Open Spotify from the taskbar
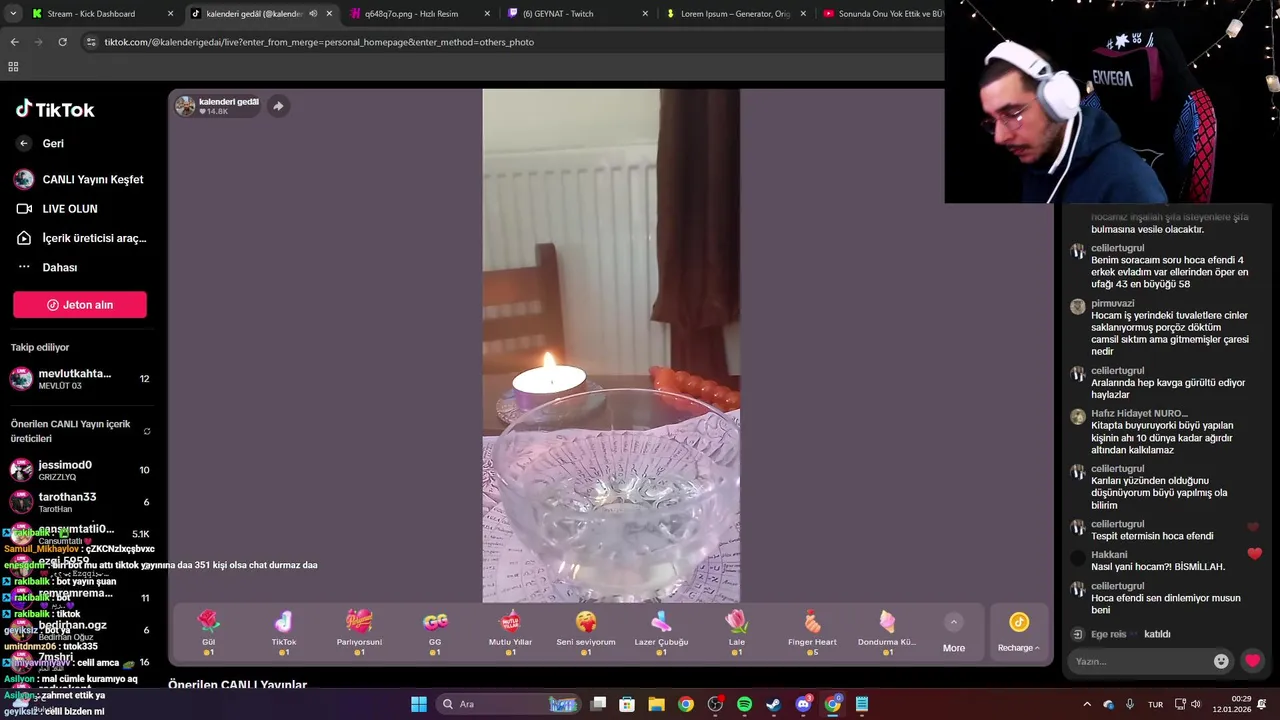This screenshot has height=720, width=1280. [x=744, y=704]
